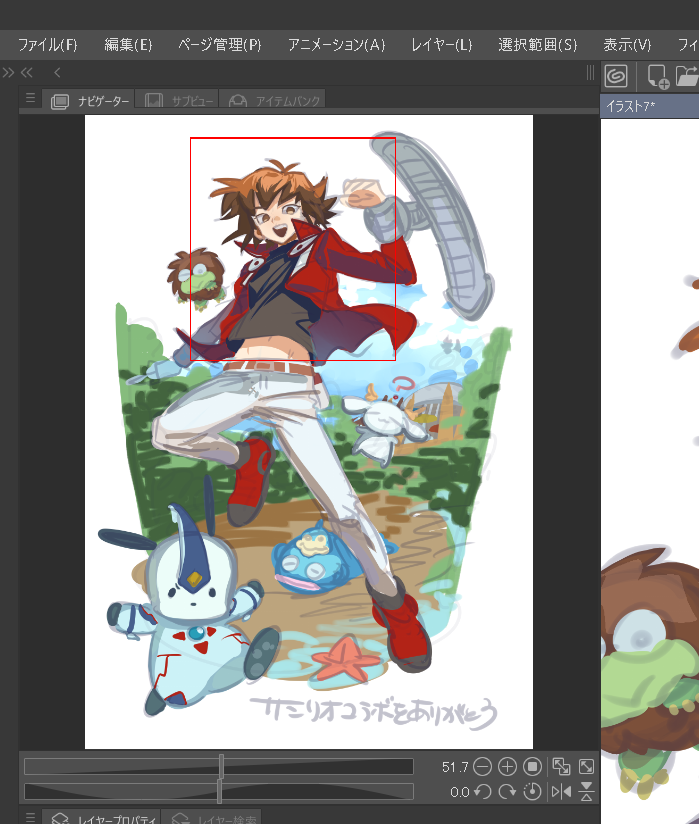Open the ファイル(F) menu
This screenshot has width=699, height=824.
click(47, 45)
